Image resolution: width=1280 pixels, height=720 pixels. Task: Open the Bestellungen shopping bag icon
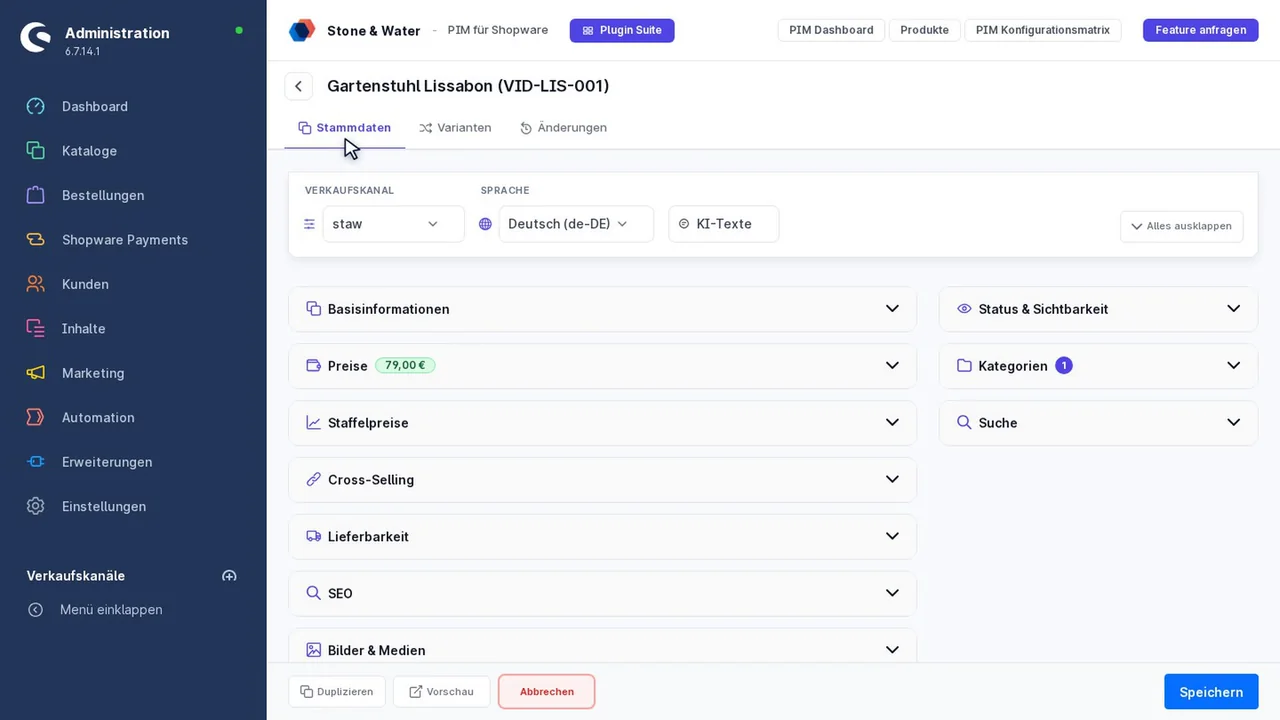click(x=36, y=195)
